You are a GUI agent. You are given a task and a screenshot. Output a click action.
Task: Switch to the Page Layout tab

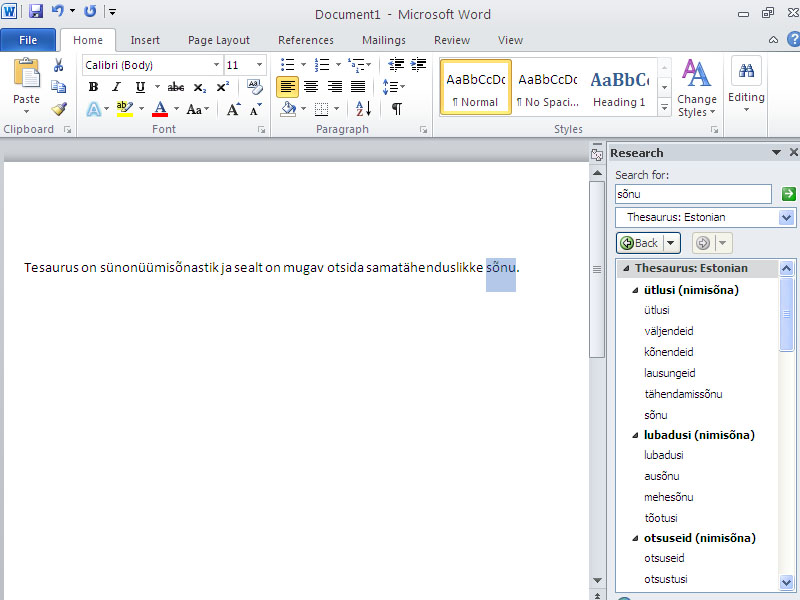219,40
